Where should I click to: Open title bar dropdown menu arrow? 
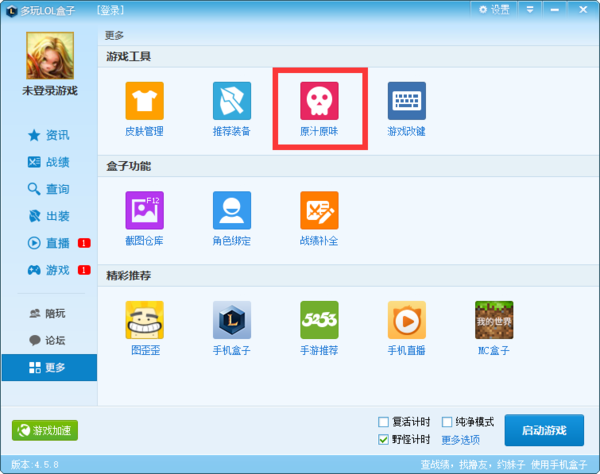click(530, 10)
